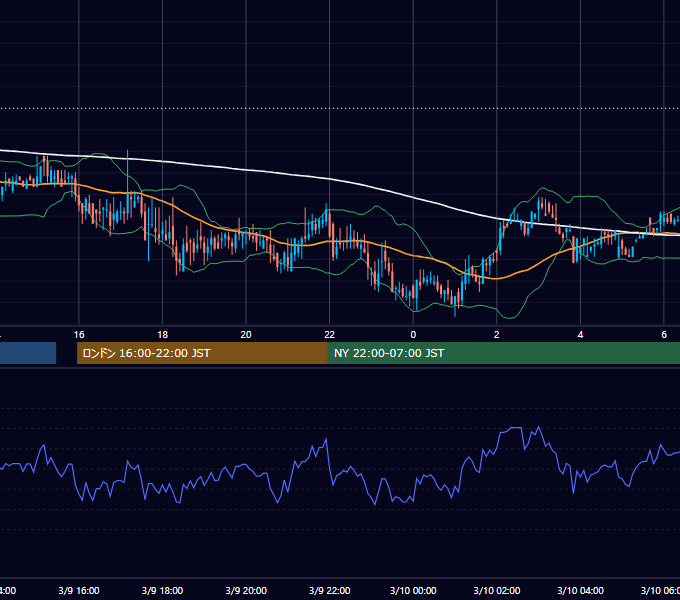Click the 20 hour label on upper axis
The height and width of the screenshot is (600, 680).
click(246, 334)
